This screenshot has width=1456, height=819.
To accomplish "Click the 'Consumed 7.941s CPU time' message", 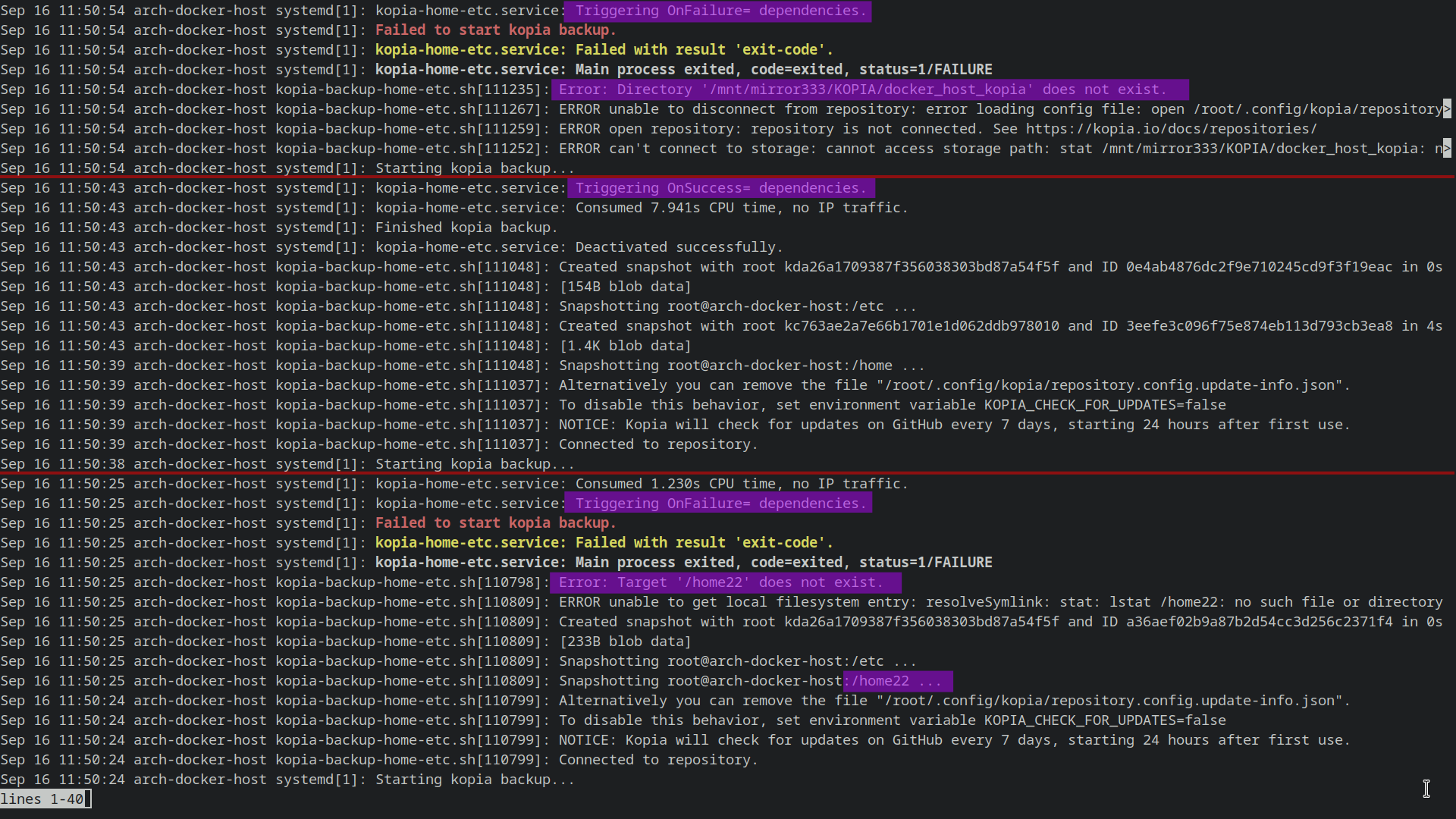I will pyautogui.click(x=741, y=208).
